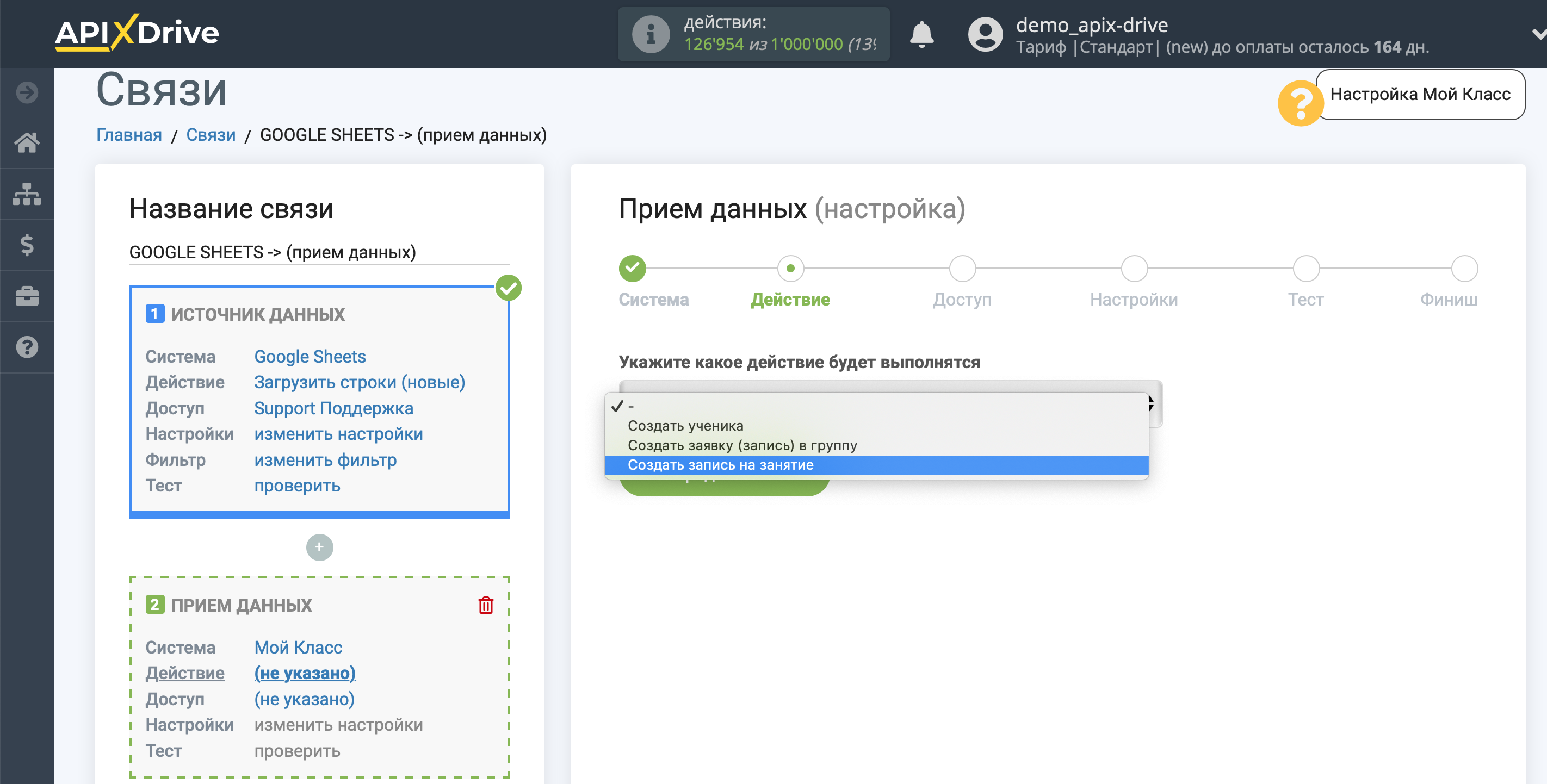The height and width of the screenshot is (784, 1547).
Task: Click source 'проверить' test link
Action: click(296, 486)
